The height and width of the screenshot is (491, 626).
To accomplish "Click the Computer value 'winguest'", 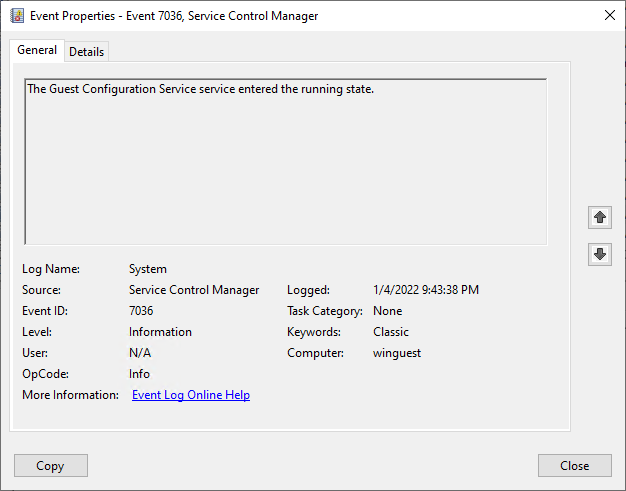I will pos(396,353).
